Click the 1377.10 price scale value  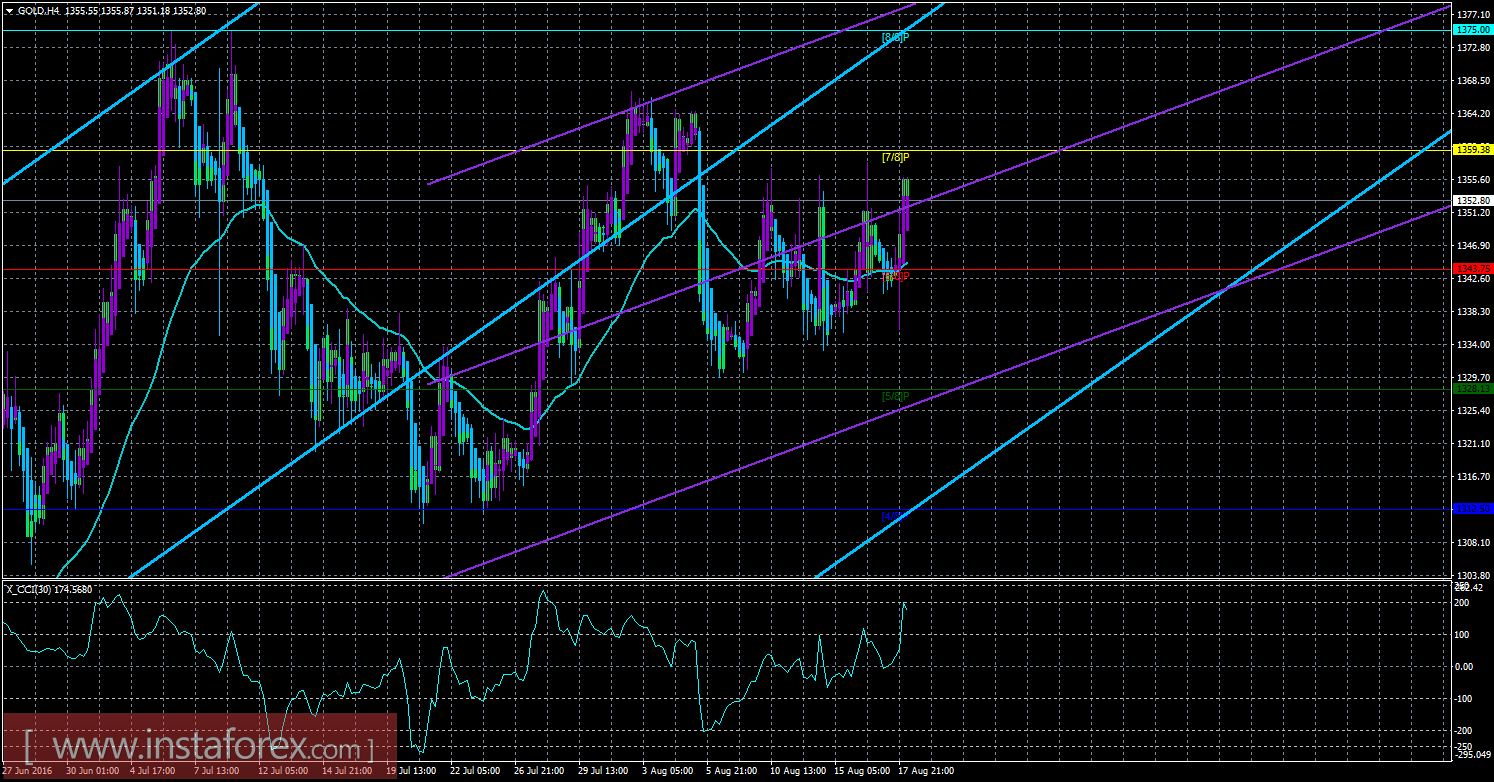tap(1474, 15)
